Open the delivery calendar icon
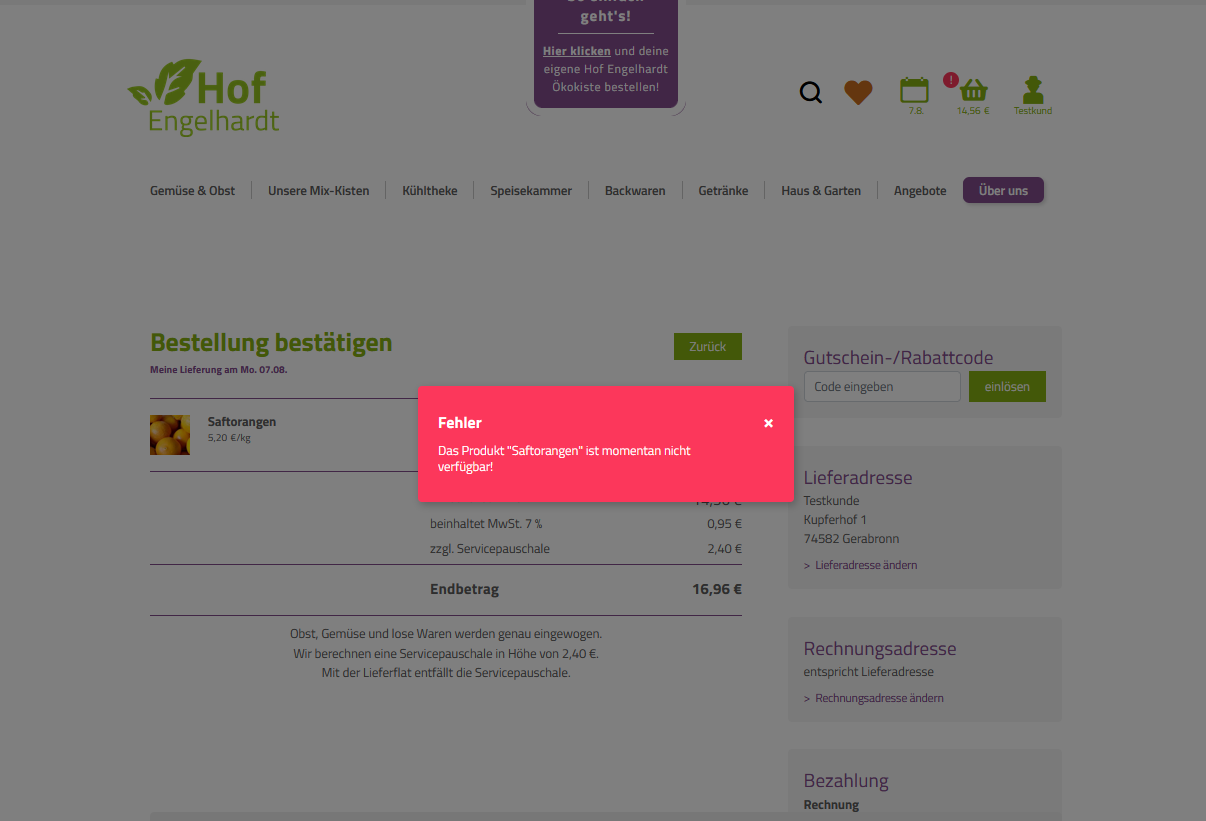Image resolution: width=1206 pixels, height=821 pixels. click(914, 91)
